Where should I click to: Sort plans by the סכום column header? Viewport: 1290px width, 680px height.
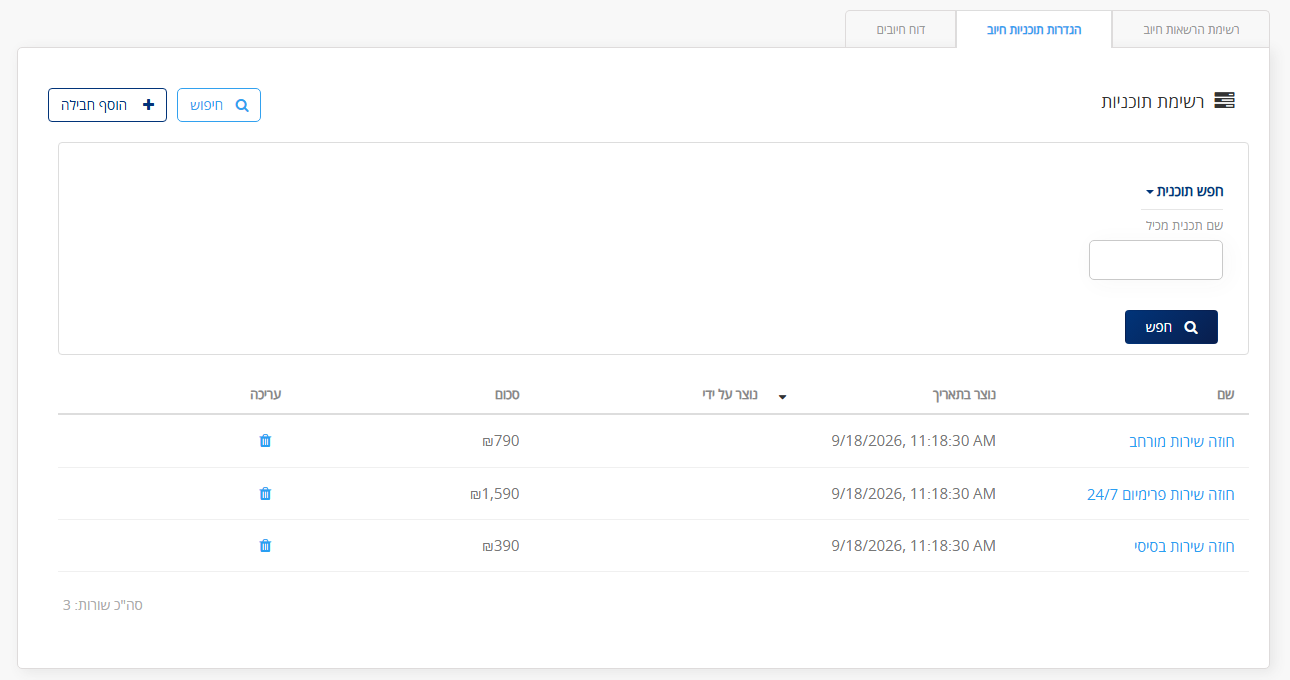[507, 395]
